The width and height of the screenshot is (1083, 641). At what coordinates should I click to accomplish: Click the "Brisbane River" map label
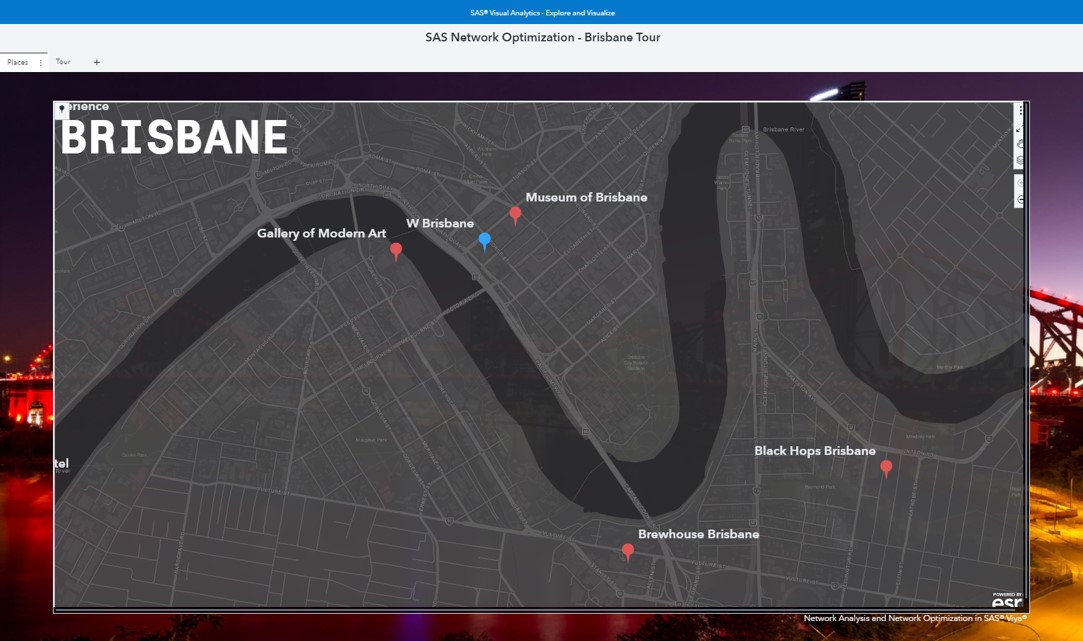(x=783, y=129)
